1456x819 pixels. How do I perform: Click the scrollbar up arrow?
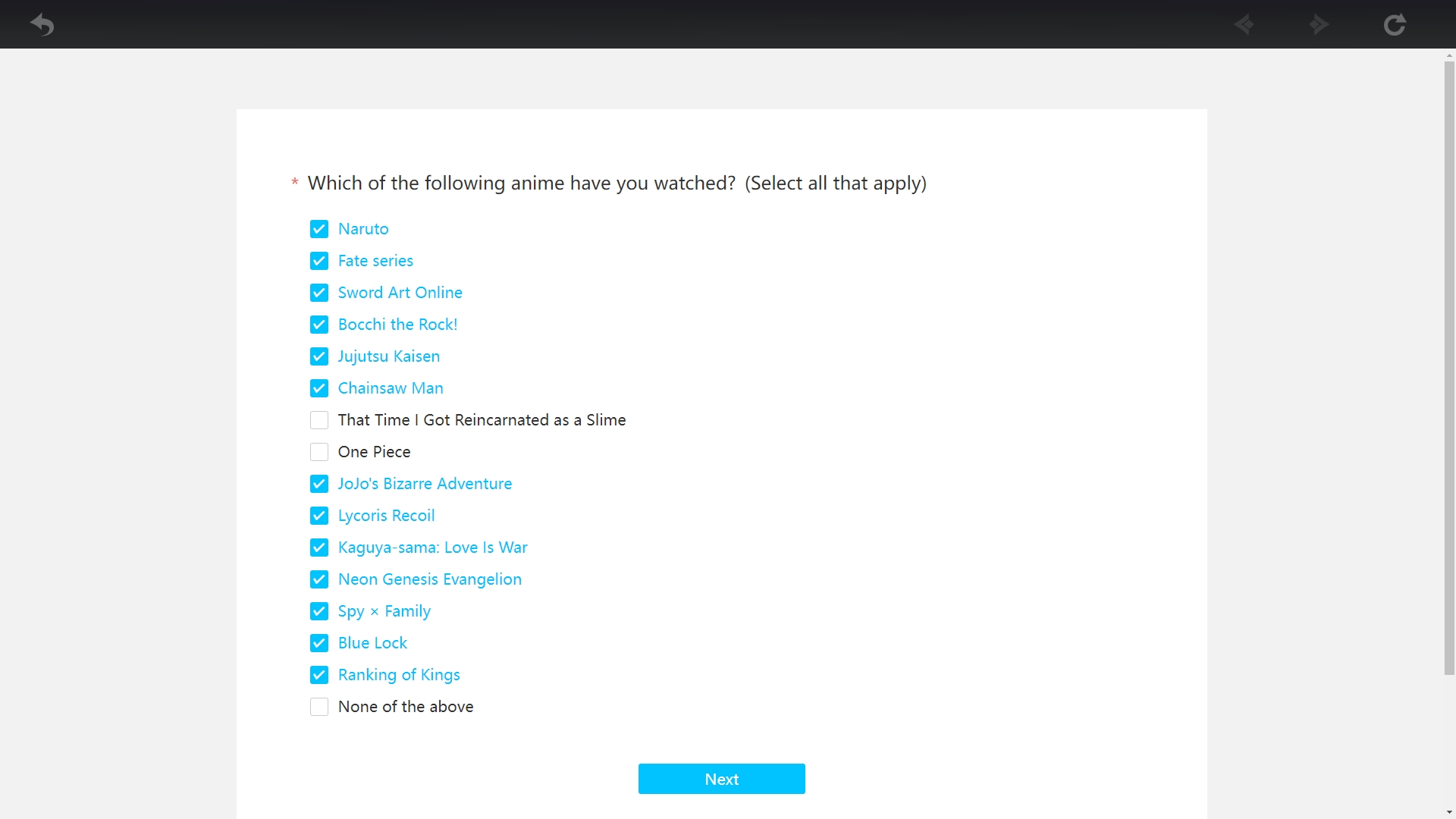pos(1449,55)
